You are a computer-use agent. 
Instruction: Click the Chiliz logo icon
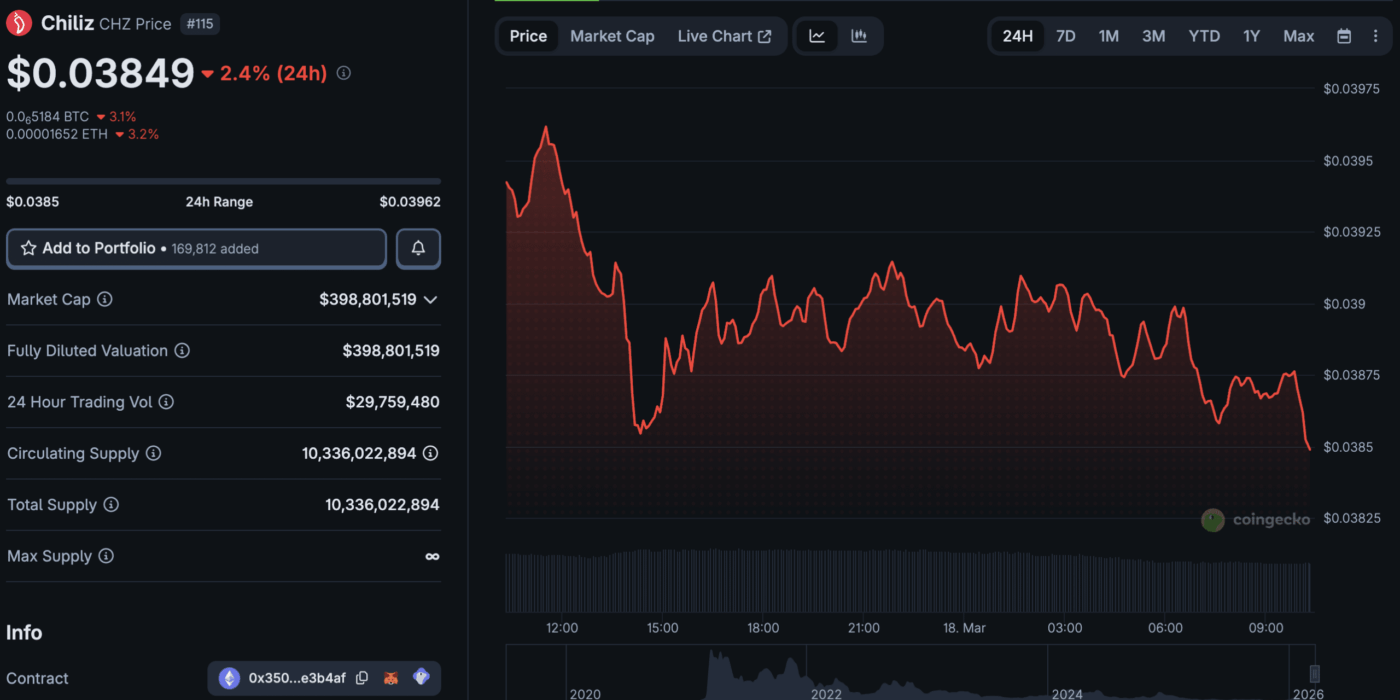pyautogui.click(x=19, y=23)
